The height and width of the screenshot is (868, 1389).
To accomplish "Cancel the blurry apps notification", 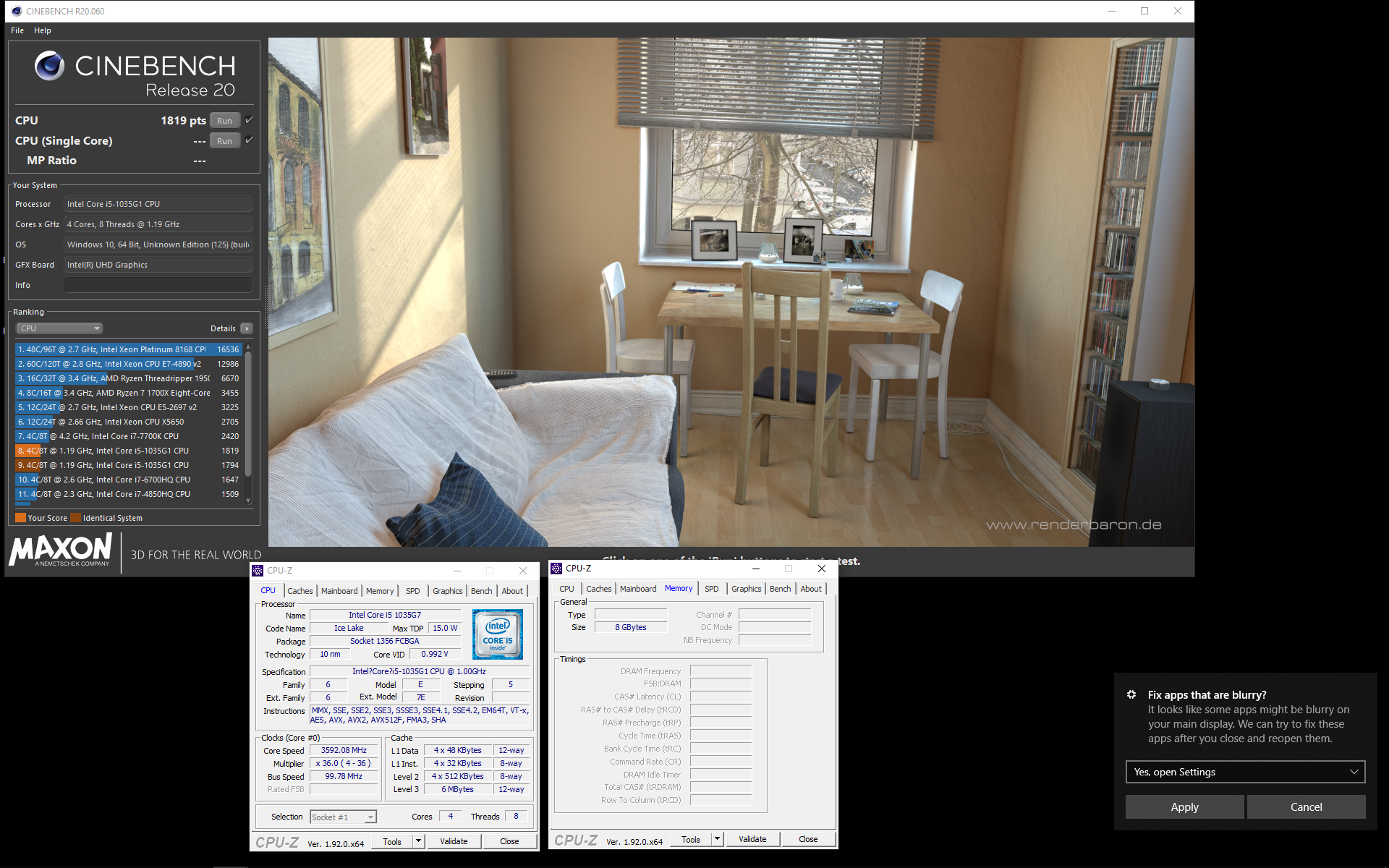I will (1307, 807).
